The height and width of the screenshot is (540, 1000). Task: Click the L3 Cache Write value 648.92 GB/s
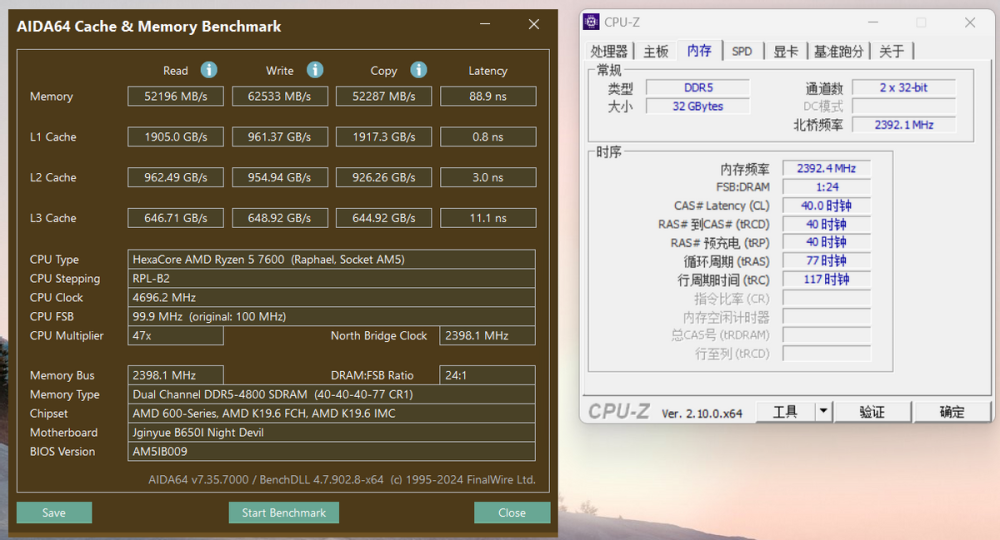[x=280, y=218]
